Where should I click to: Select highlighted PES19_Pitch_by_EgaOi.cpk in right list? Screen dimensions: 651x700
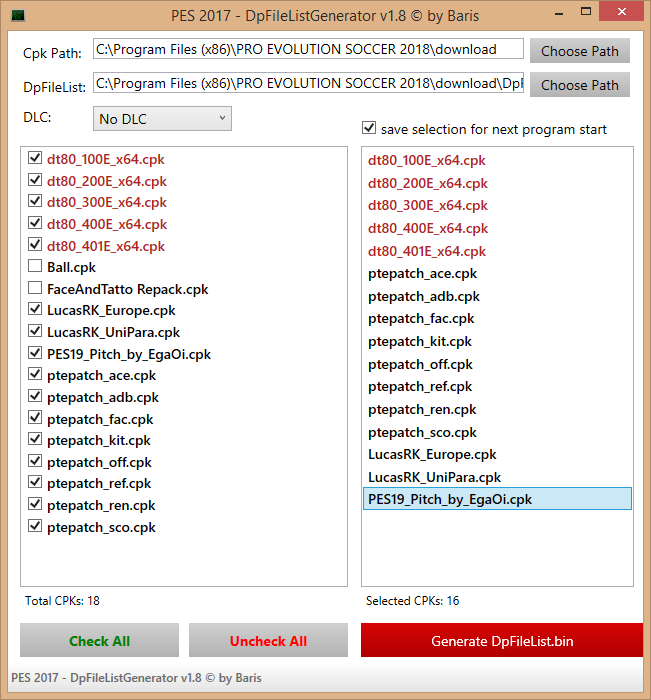pyautogui.click(x=497, y=499)
